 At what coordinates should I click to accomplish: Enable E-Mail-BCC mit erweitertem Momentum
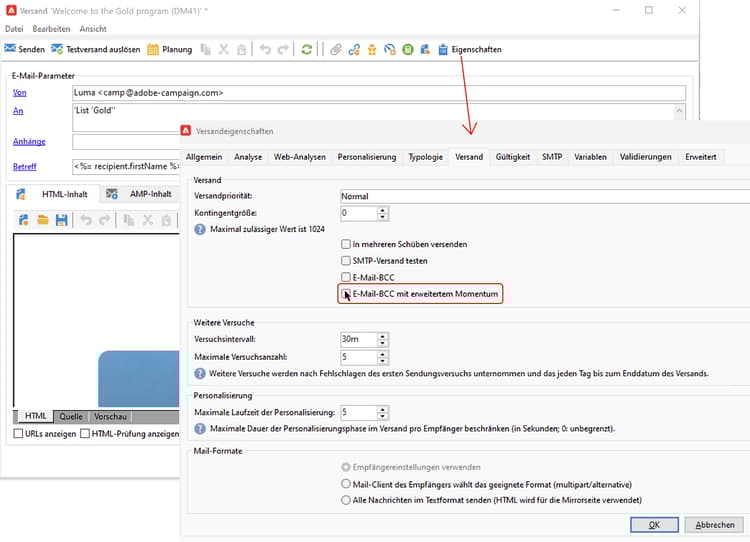[x=345, y=293]
